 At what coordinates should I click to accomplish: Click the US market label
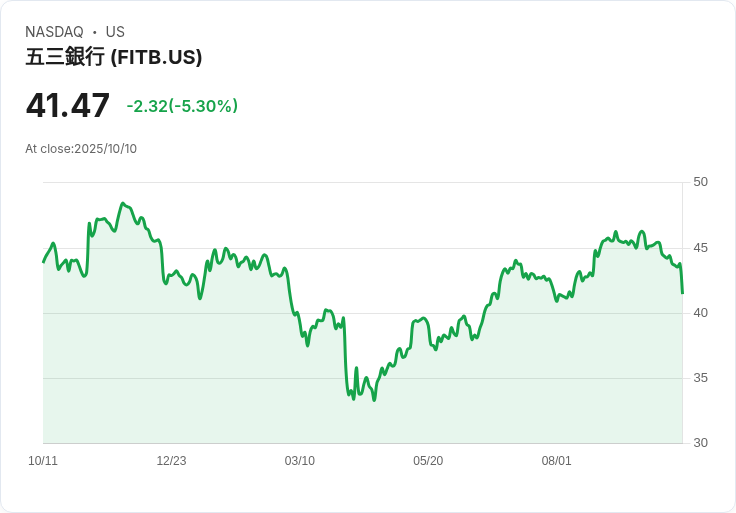(115, 32)
